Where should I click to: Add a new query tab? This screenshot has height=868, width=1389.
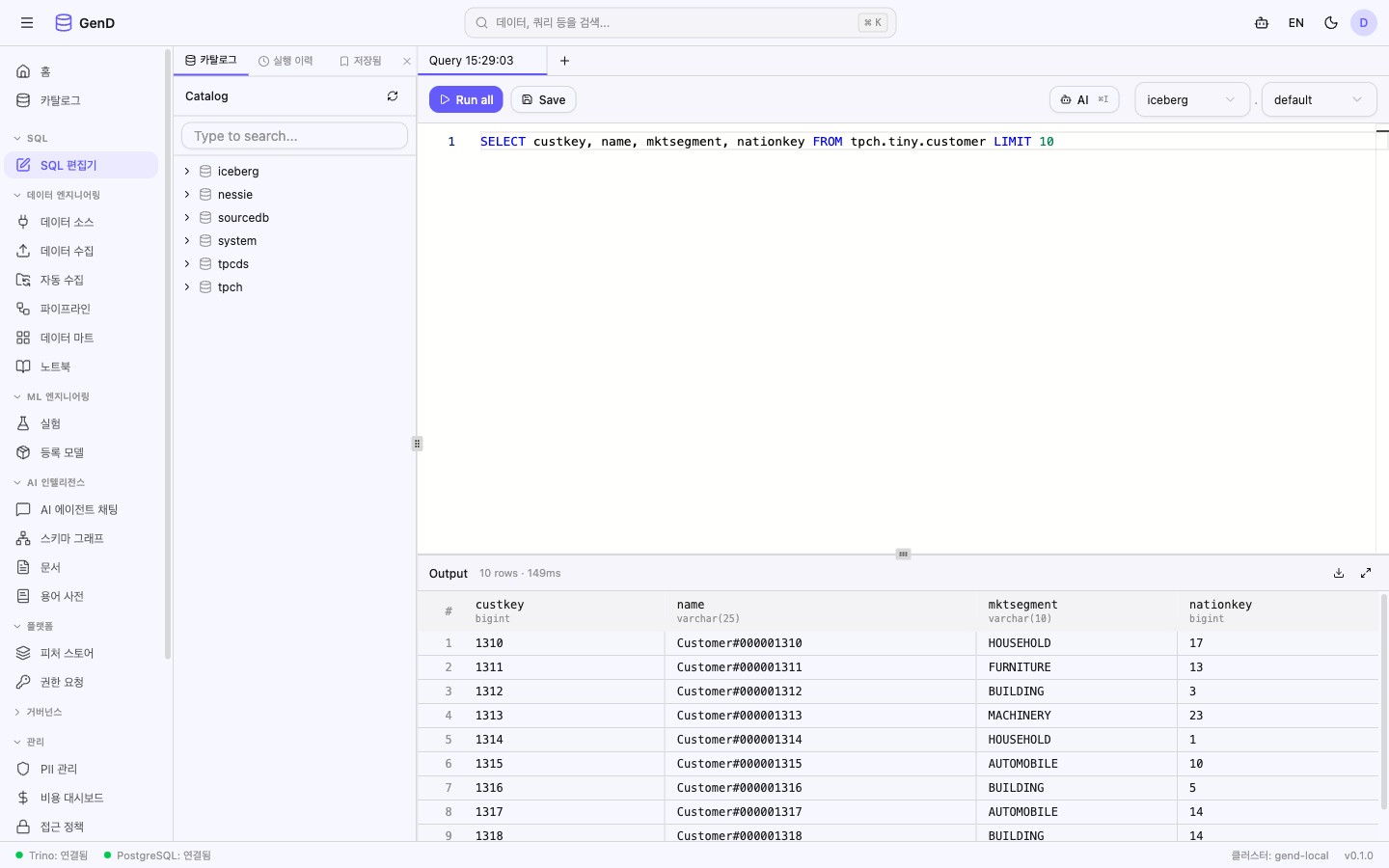click(564, 61)
